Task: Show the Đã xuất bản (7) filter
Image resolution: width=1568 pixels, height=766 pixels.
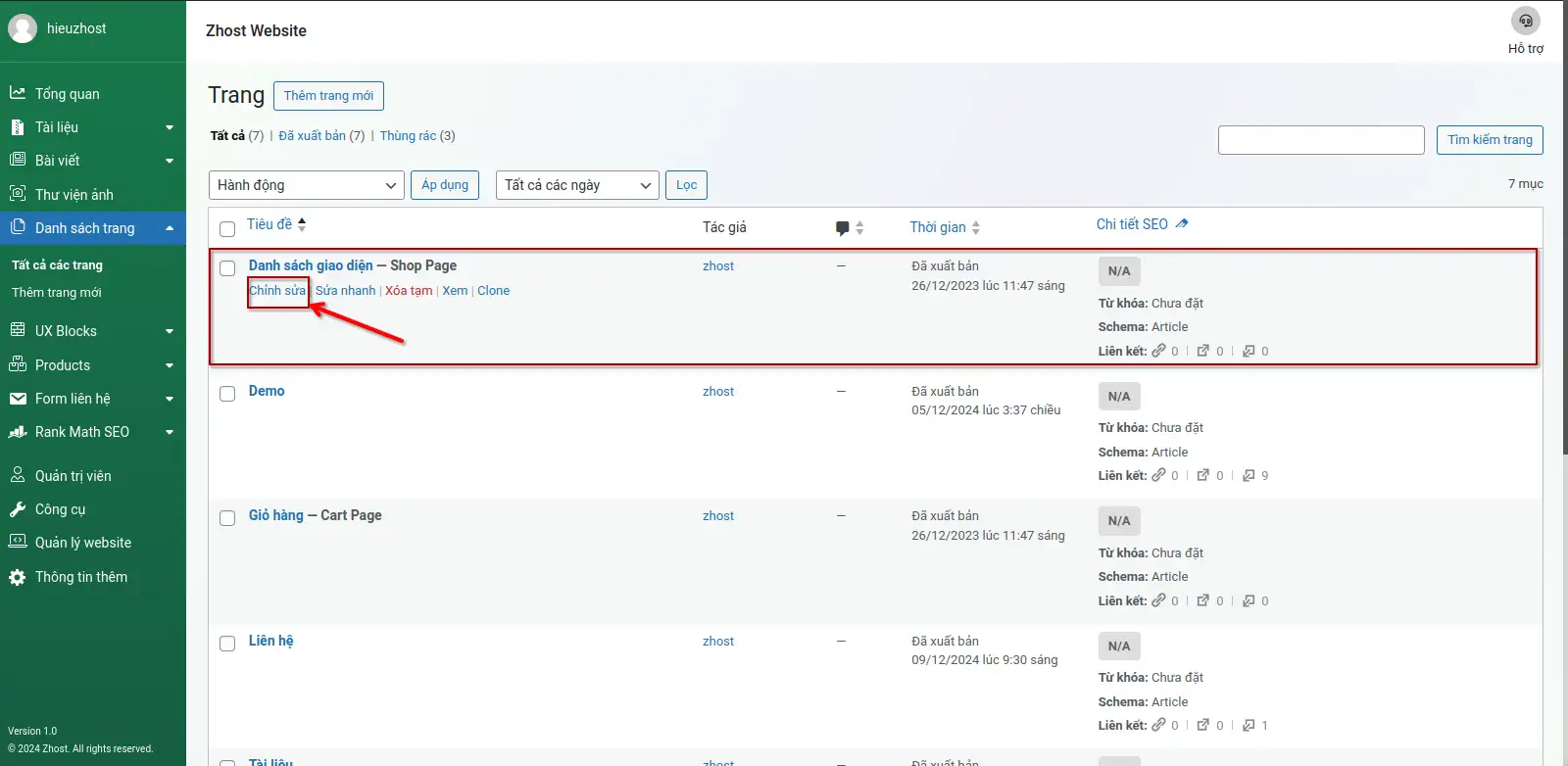Action: click(321, 136)
